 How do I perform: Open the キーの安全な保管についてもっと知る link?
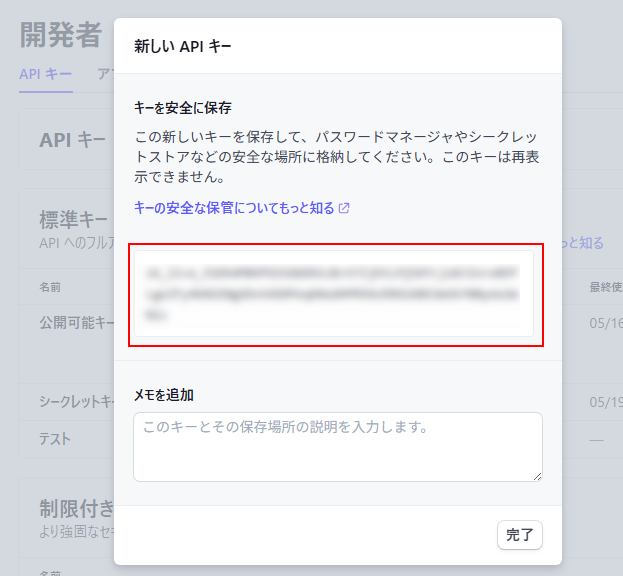(x=234, y=208)
